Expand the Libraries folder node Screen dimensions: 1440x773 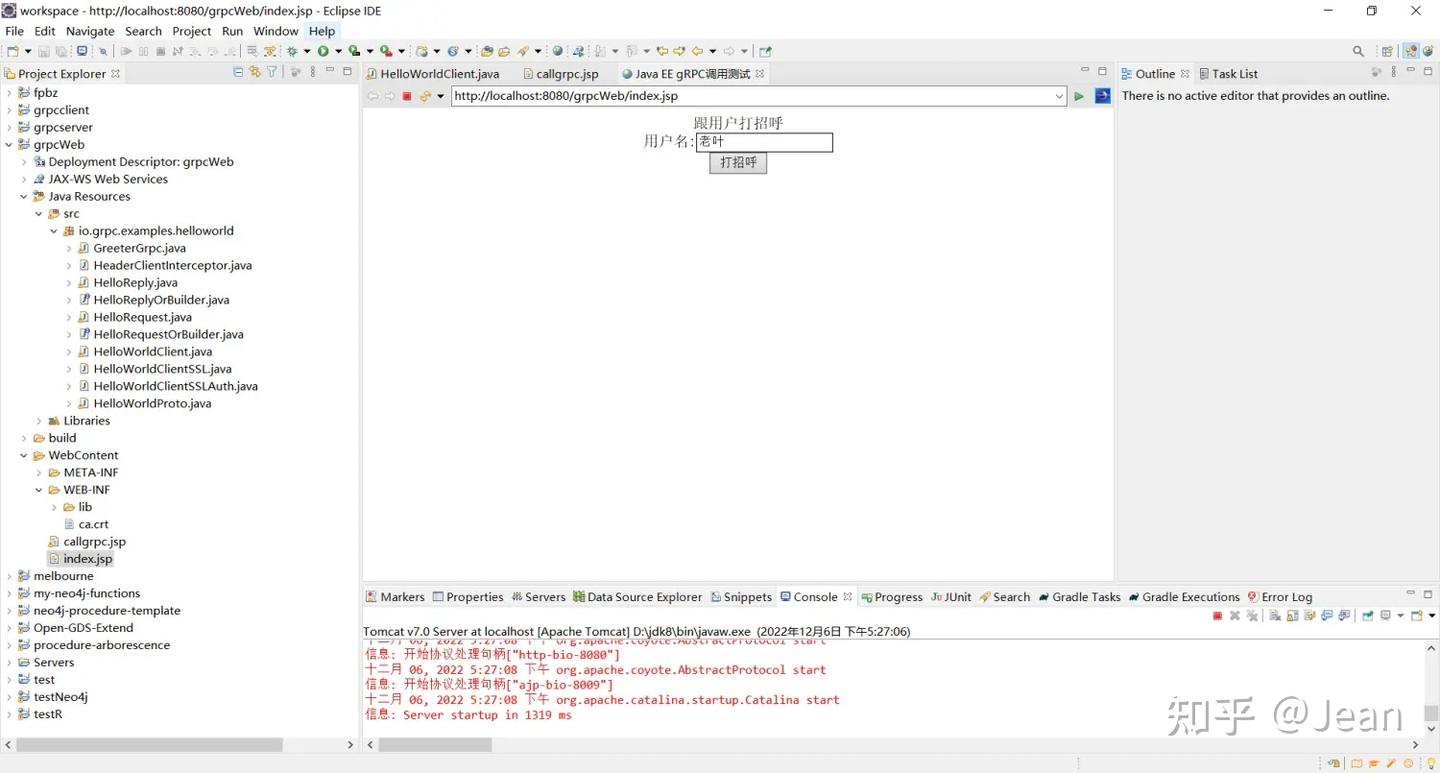39,421
